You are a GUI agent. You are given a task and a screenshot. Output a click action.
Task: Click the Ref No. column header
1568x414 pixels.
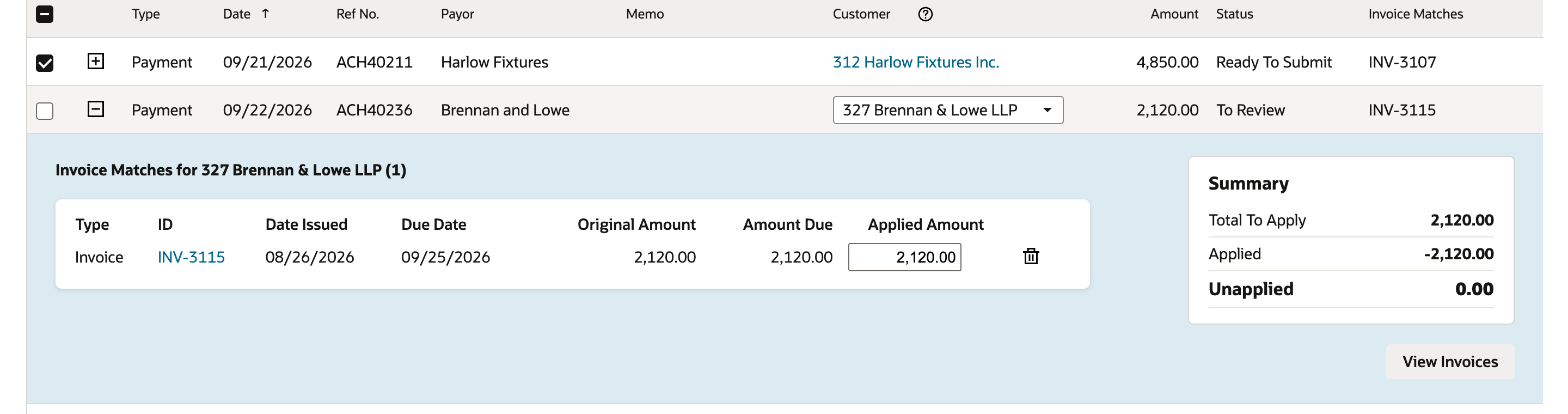coord(357,14)
